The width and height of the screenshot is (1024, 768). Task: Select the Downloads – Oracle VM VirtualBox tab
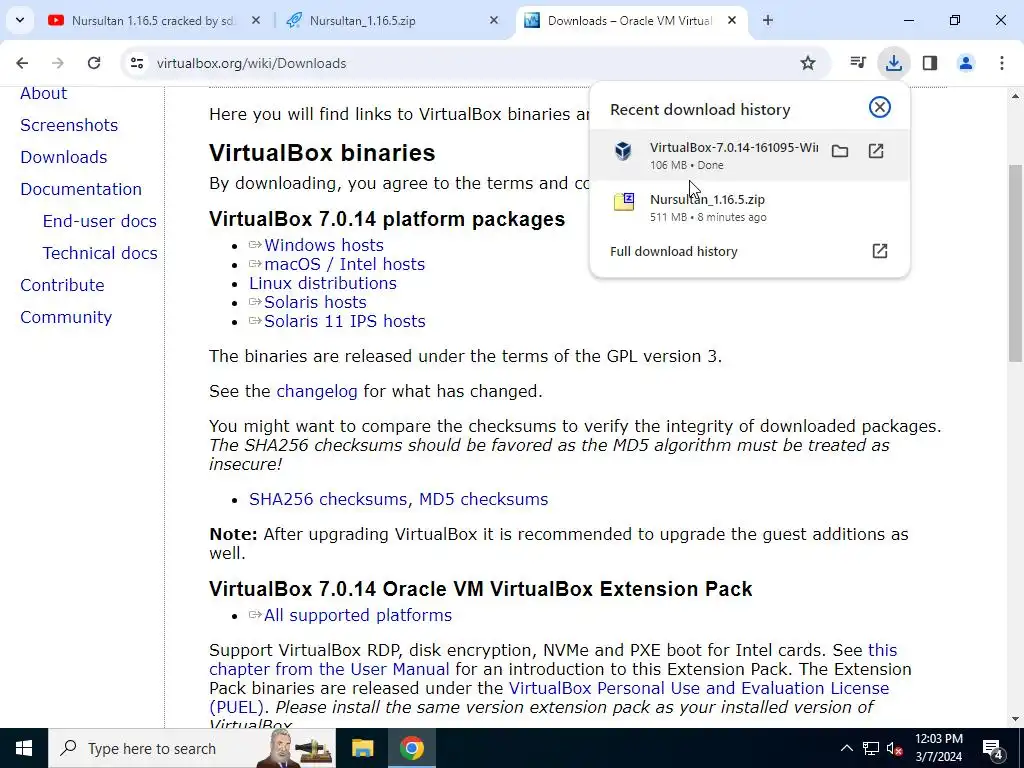(630, 21)
